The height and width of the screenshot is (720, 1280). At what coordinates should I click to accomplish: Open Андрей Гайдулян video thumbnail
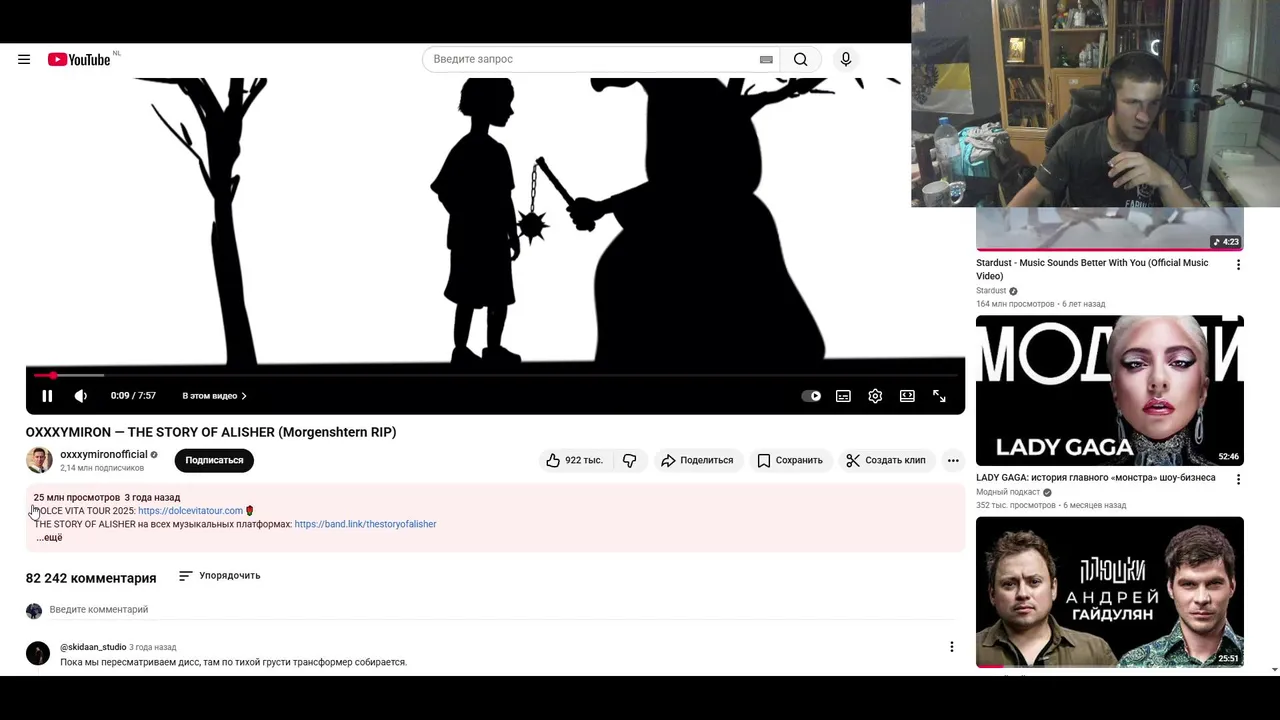pyautogui.click(x=1110, y=592)
